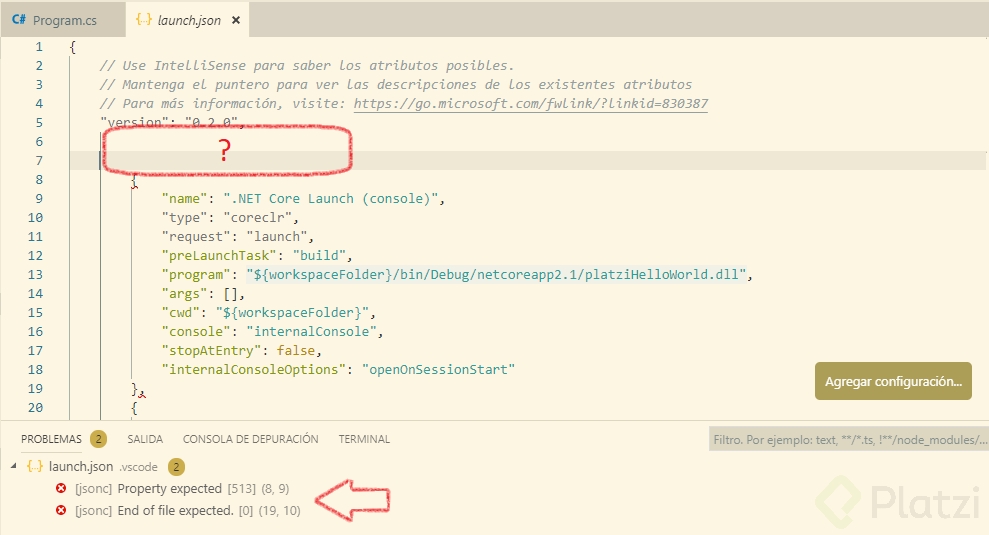
Task: Click the "cwd" key on line 15
Action: pos(180,313)
